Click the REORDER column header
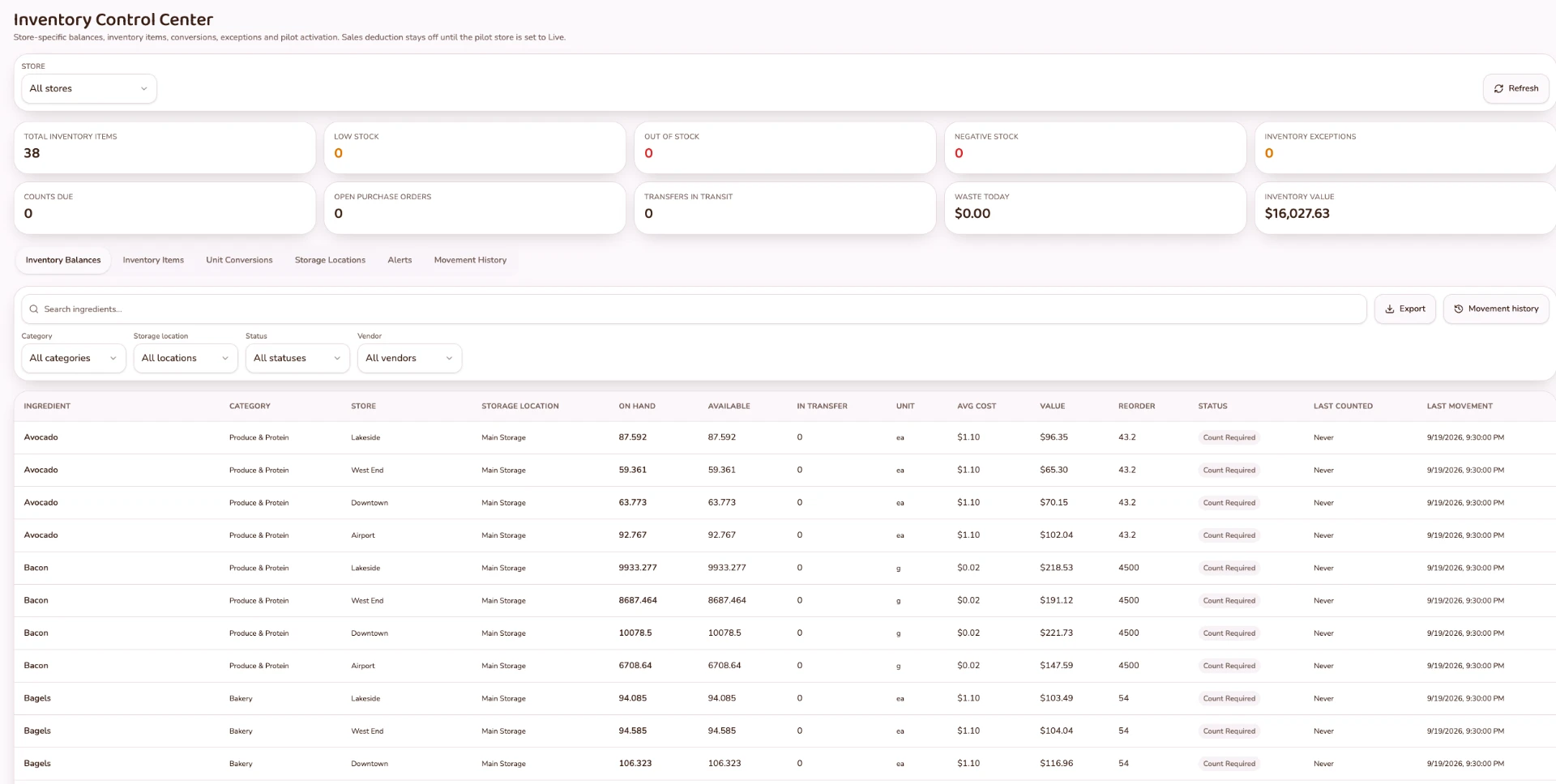 [x=1136, y=407]
